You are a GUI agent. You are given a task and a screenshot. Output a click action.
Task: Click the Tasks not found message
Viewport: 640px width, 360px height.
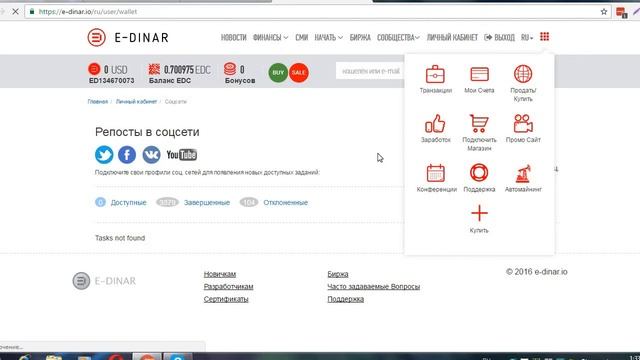click(120, 238)
